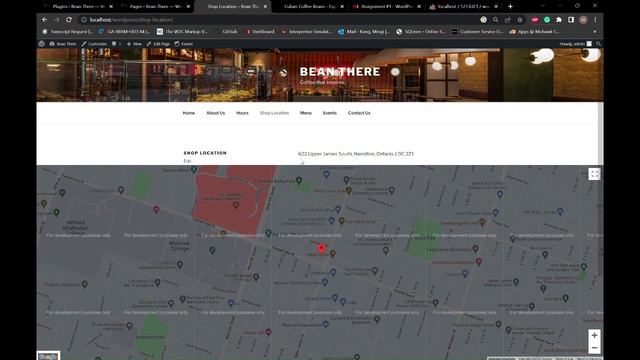Click Events in WordPress admin bar
This screenshot has width=640, height=360.
[184, 44]
